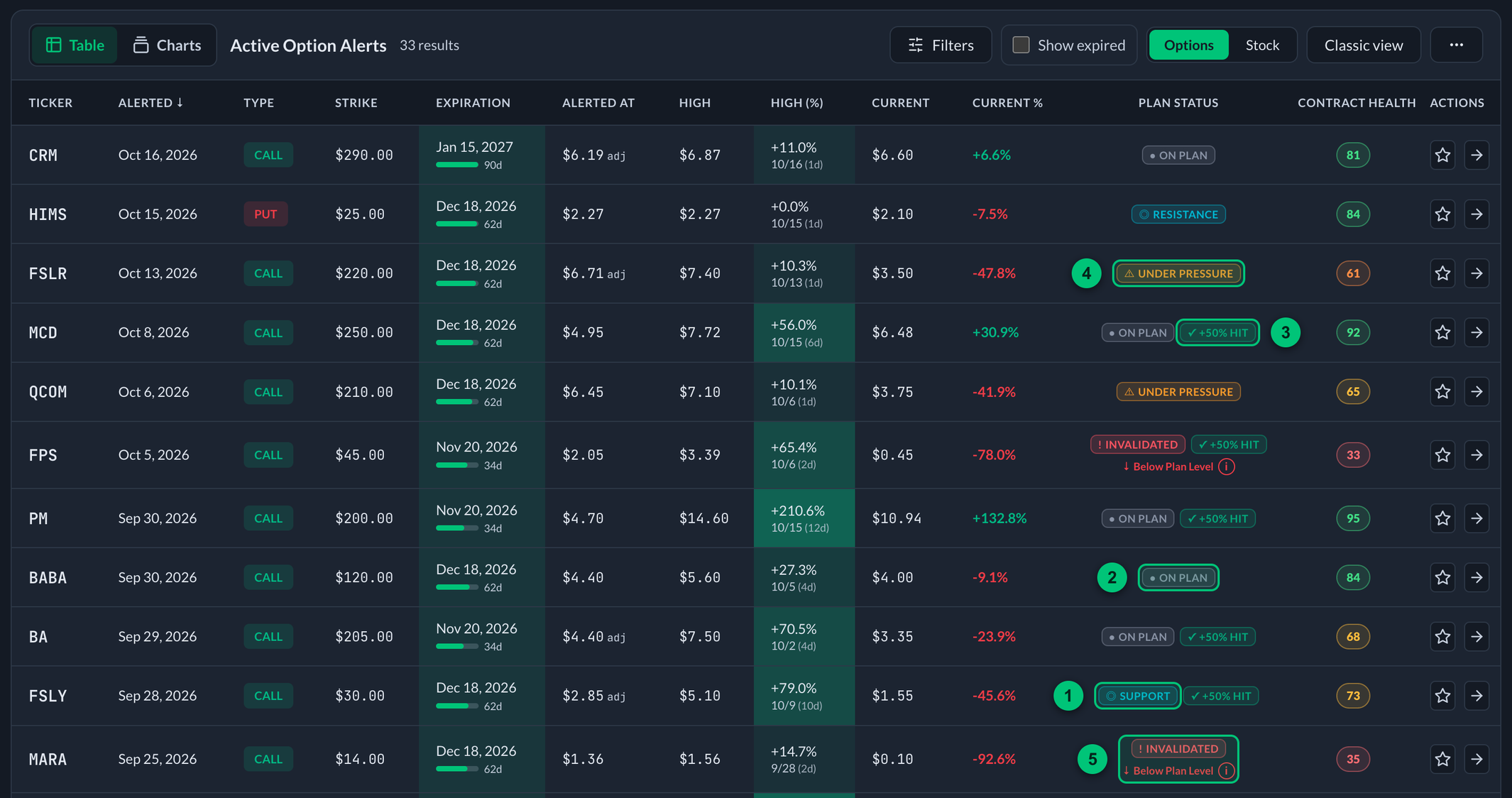
Task: Open the Table view tab
Action: point(75,45)
